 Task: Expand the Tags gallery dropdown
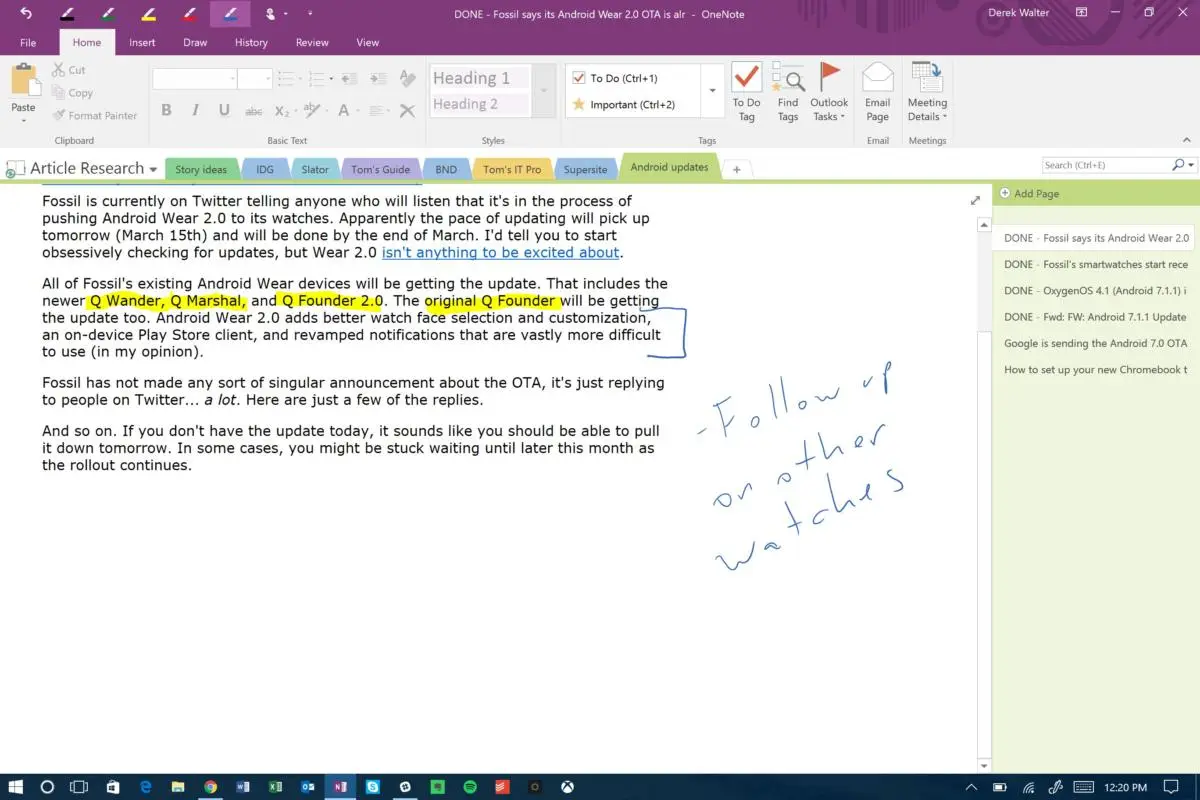(712, 91)
